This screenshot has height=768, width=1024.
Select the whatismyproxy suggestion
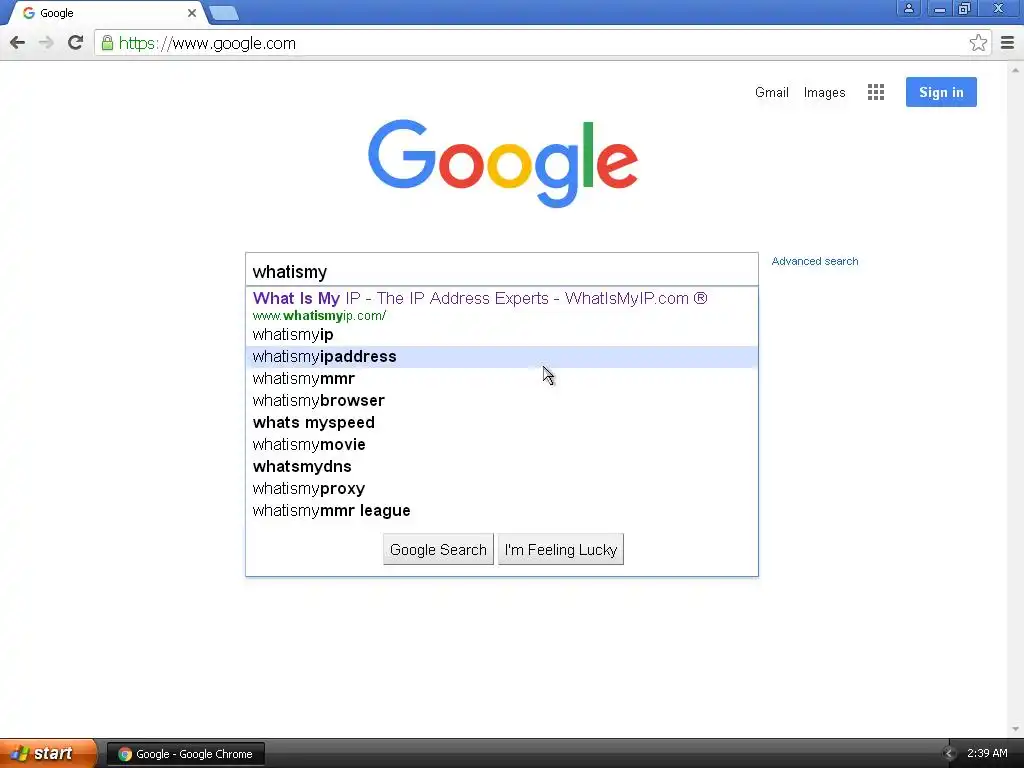point(502,488)
